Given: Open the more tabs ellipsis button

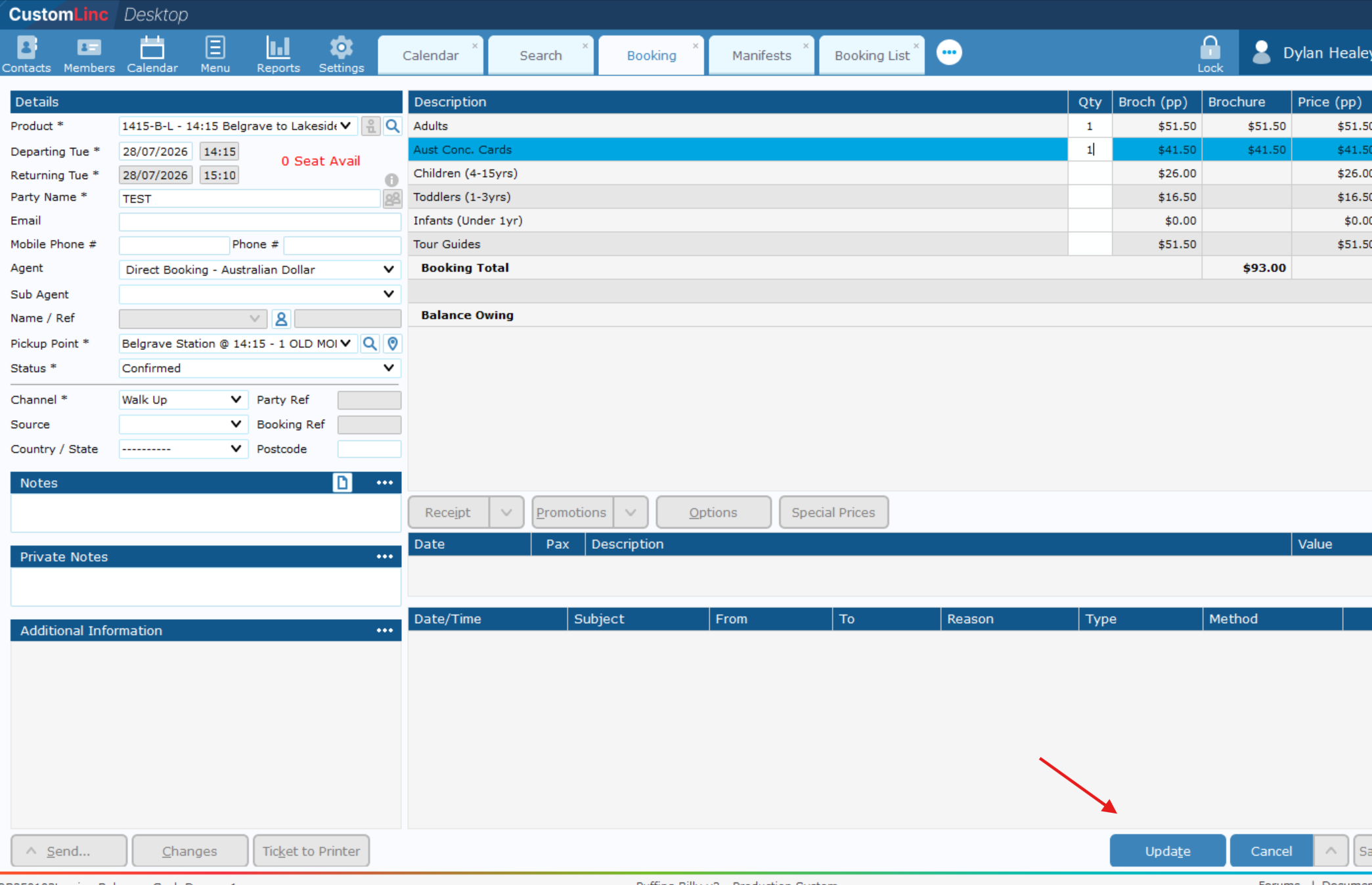Looking at the screenshot, I should pyautogui.click(x=949, y=53).
